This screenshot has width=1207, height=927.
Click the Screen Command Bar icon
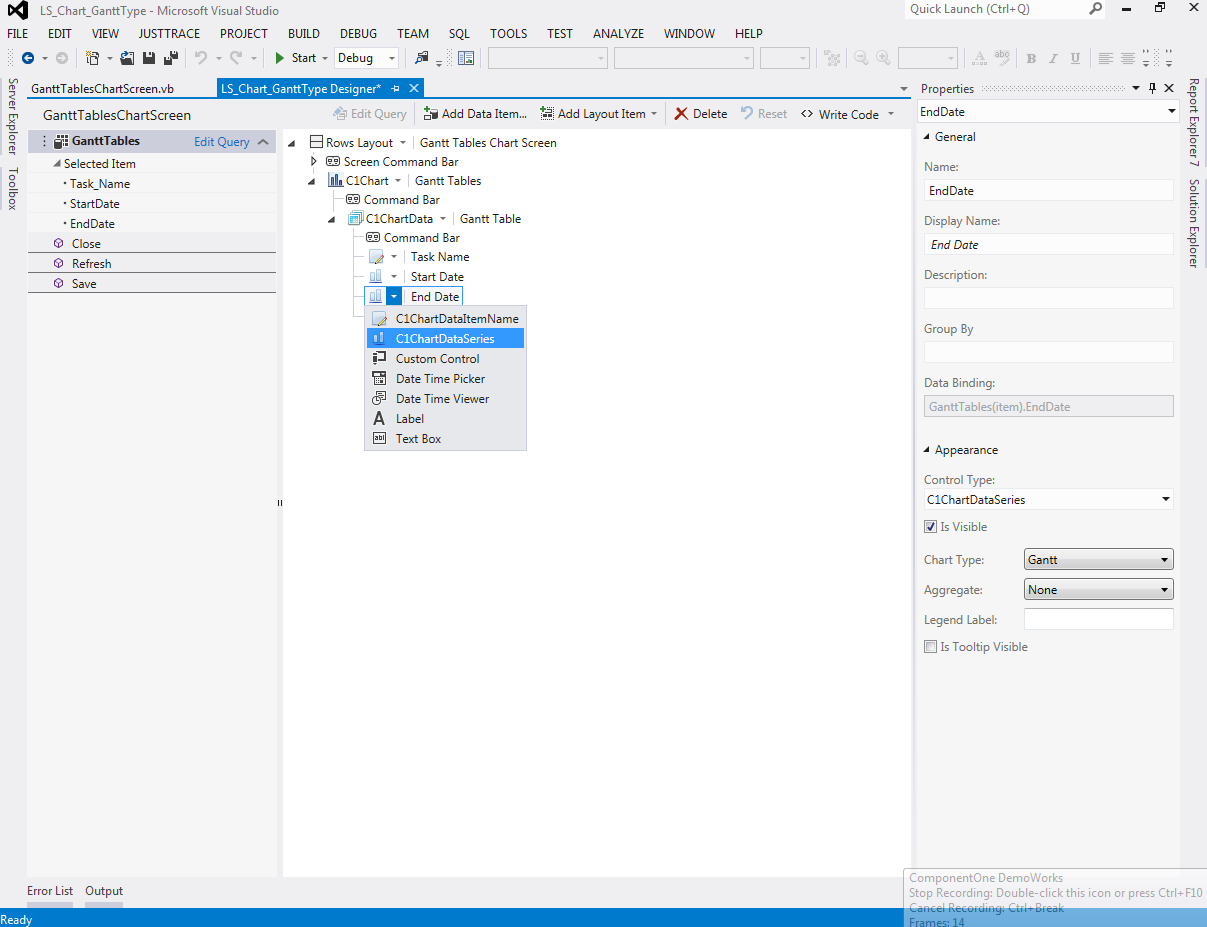334,161
